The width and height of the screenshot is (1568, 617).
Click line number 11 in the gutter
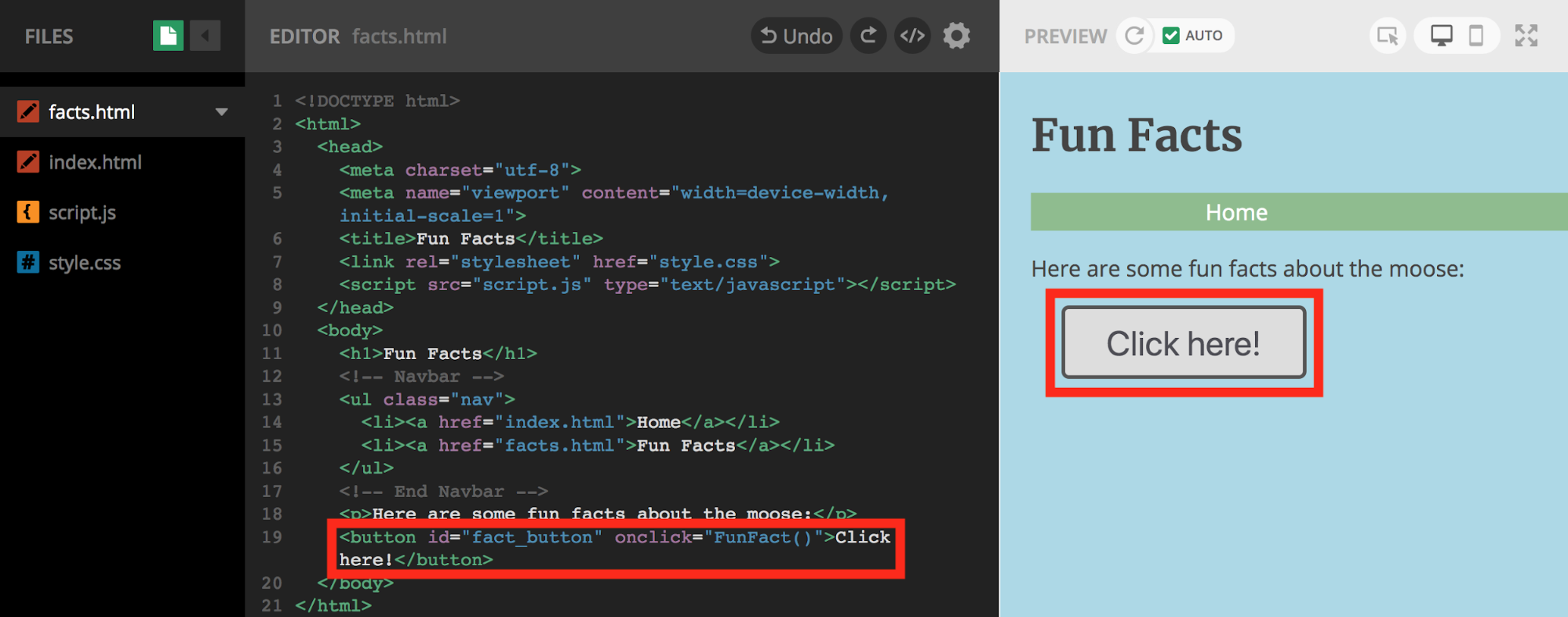(x=272, y=354)
